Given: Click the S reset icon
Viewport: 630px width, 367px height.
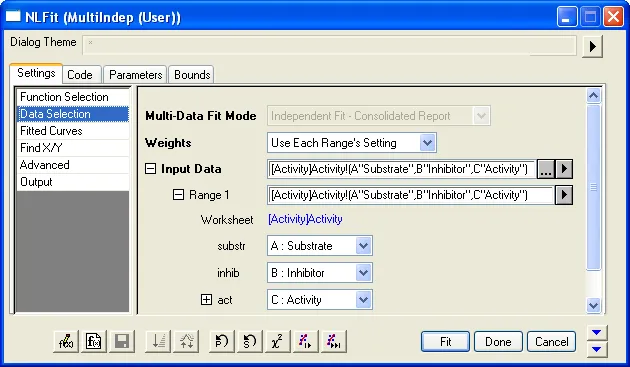Looking at the screenshot, I should pyautogui.click(x=250, y=342).
